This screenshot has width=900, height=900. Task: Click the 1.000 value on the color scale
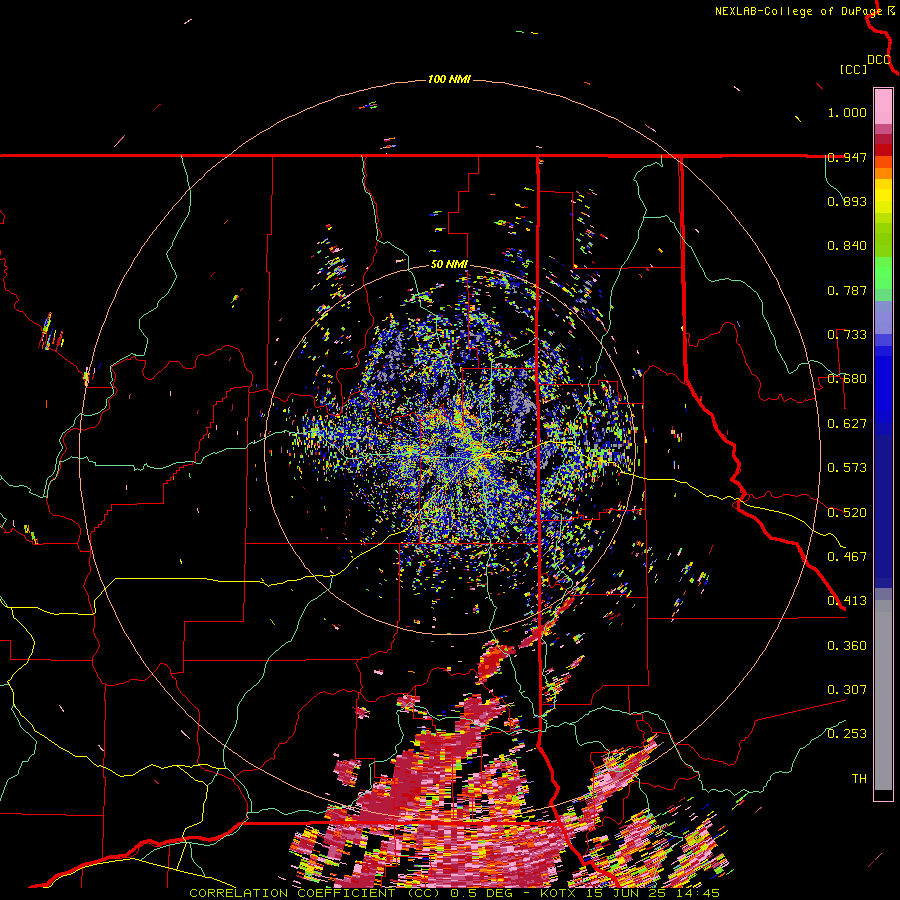point(847,112)
